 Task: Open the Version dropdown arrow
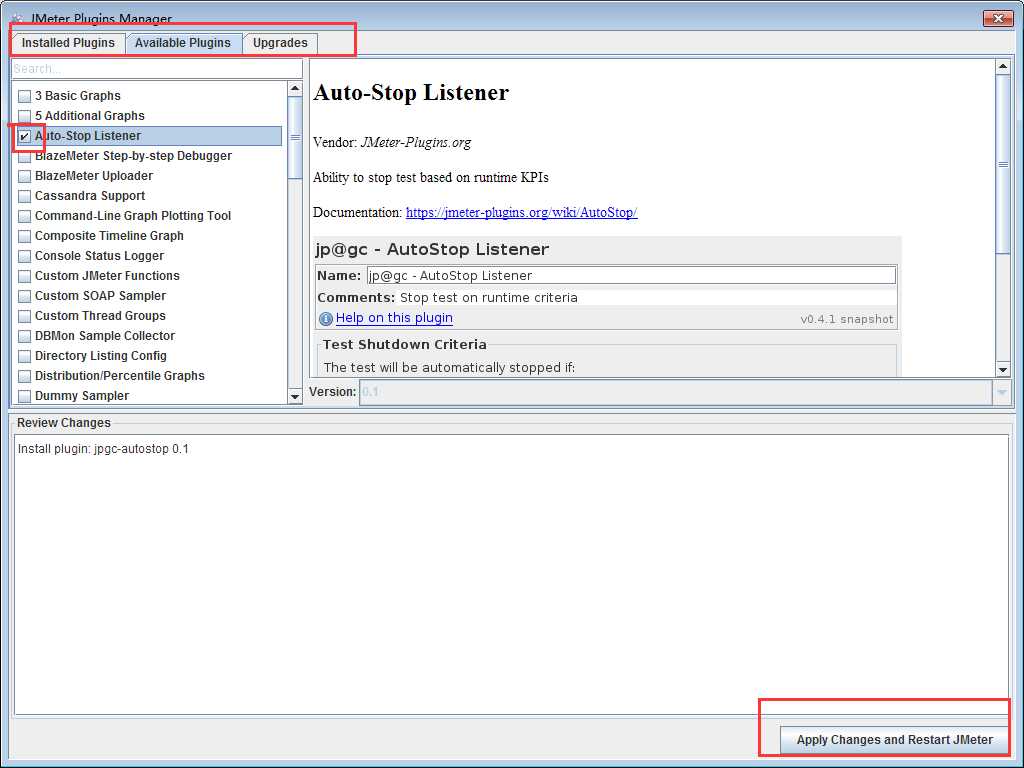pos(1001,392)
